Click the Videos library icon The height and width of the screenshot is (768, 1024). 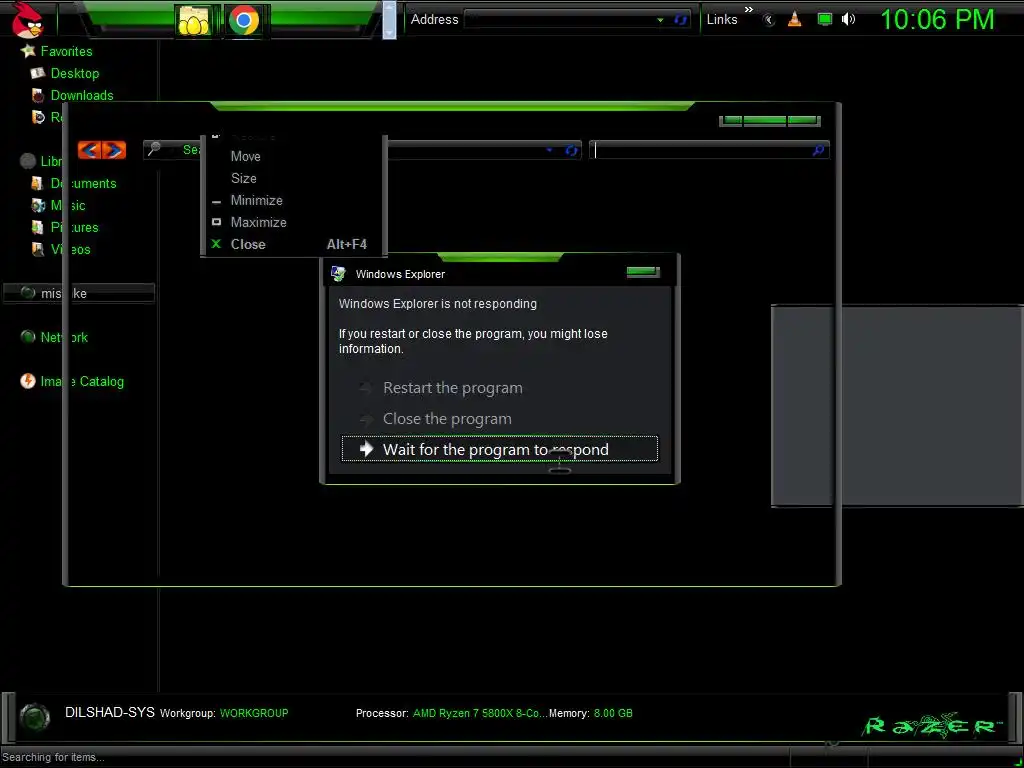pyautogui.click(x=38, y=249)
